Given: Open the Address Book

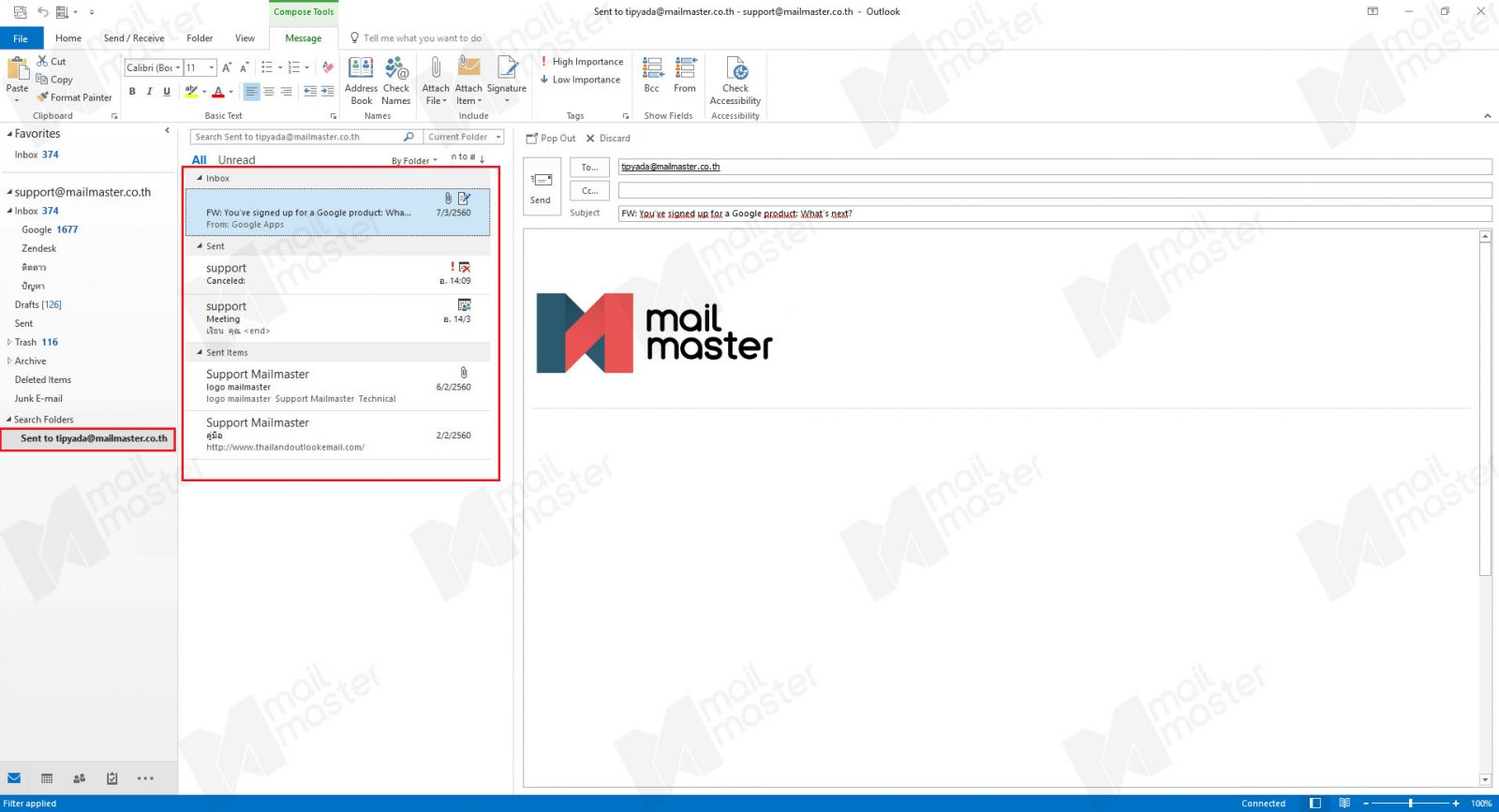Looking at the screenshot, I should tap(361, 81).
